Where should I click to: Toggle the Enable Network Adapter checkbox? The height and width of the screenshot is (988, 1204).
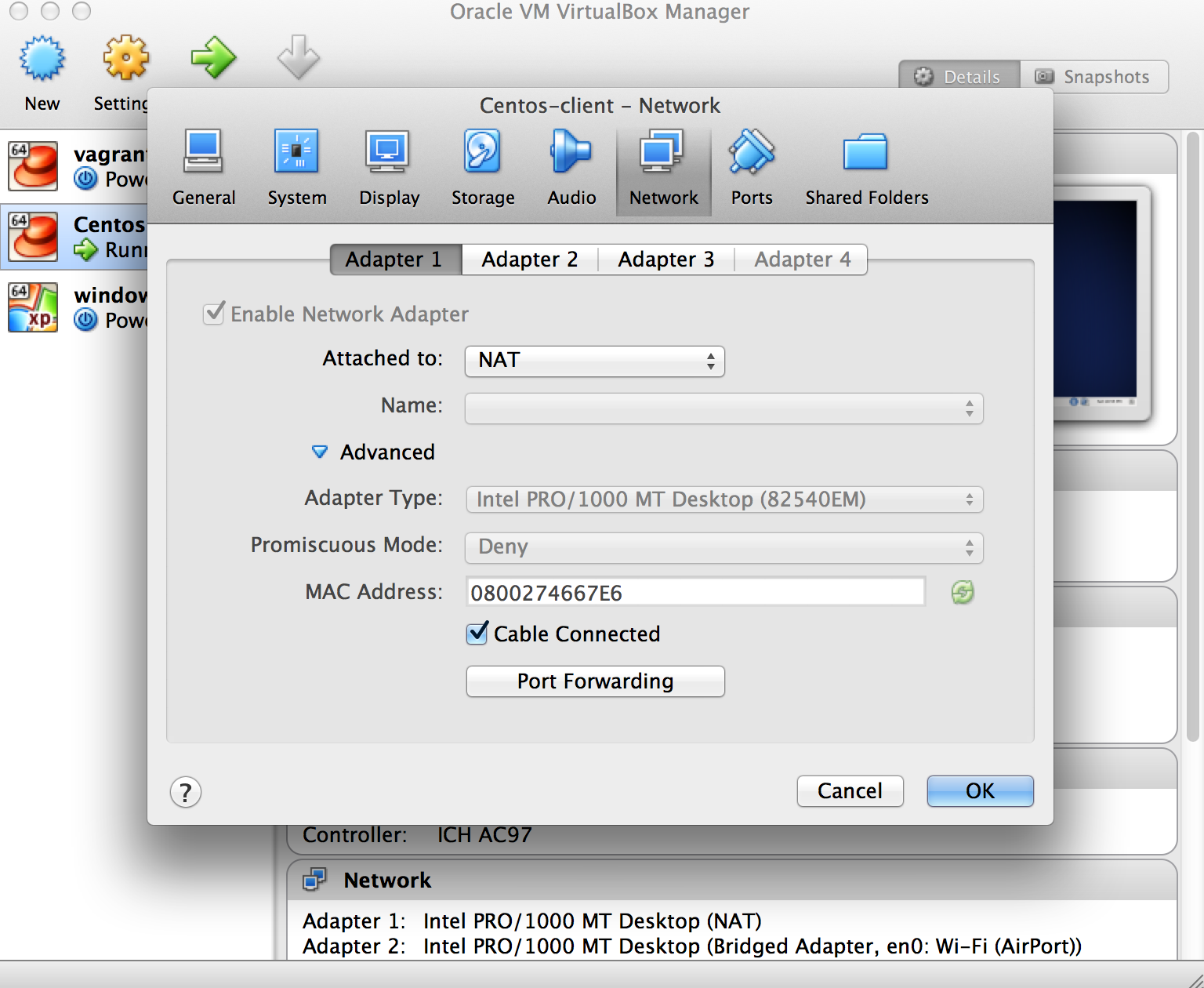(214, 313)
